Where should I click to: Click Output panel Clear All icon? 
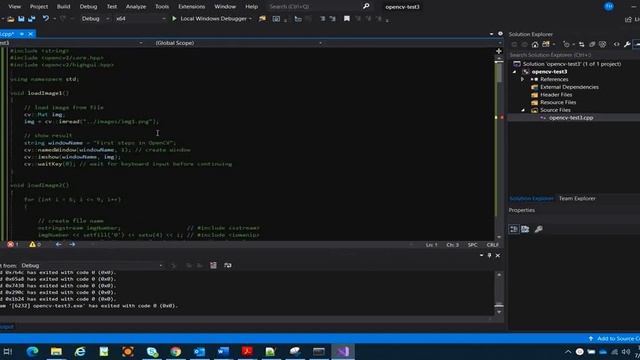(x=213, y=266)
